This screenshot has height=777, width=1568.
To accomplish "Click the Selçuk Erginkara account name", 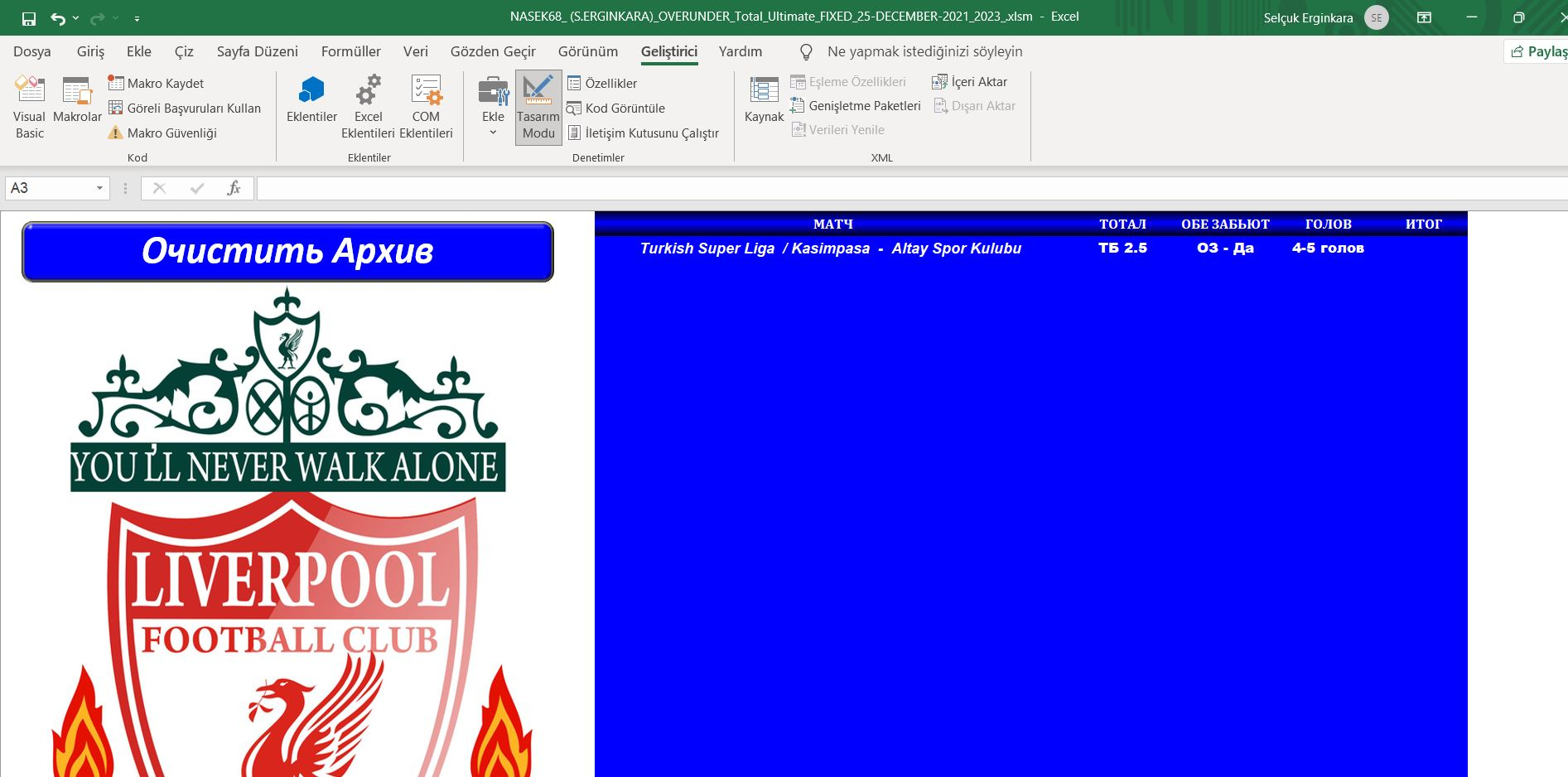I will 1308,17.
